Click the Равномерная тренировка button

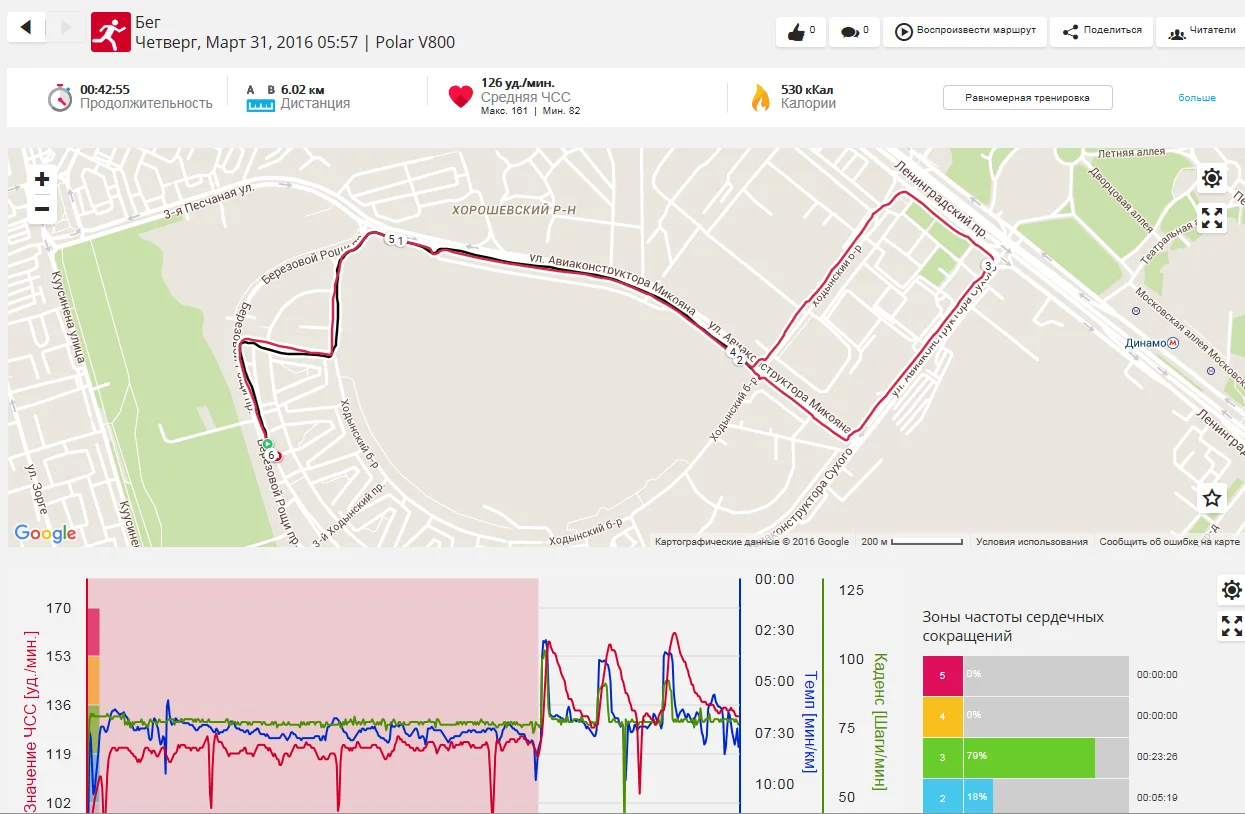1027,98
